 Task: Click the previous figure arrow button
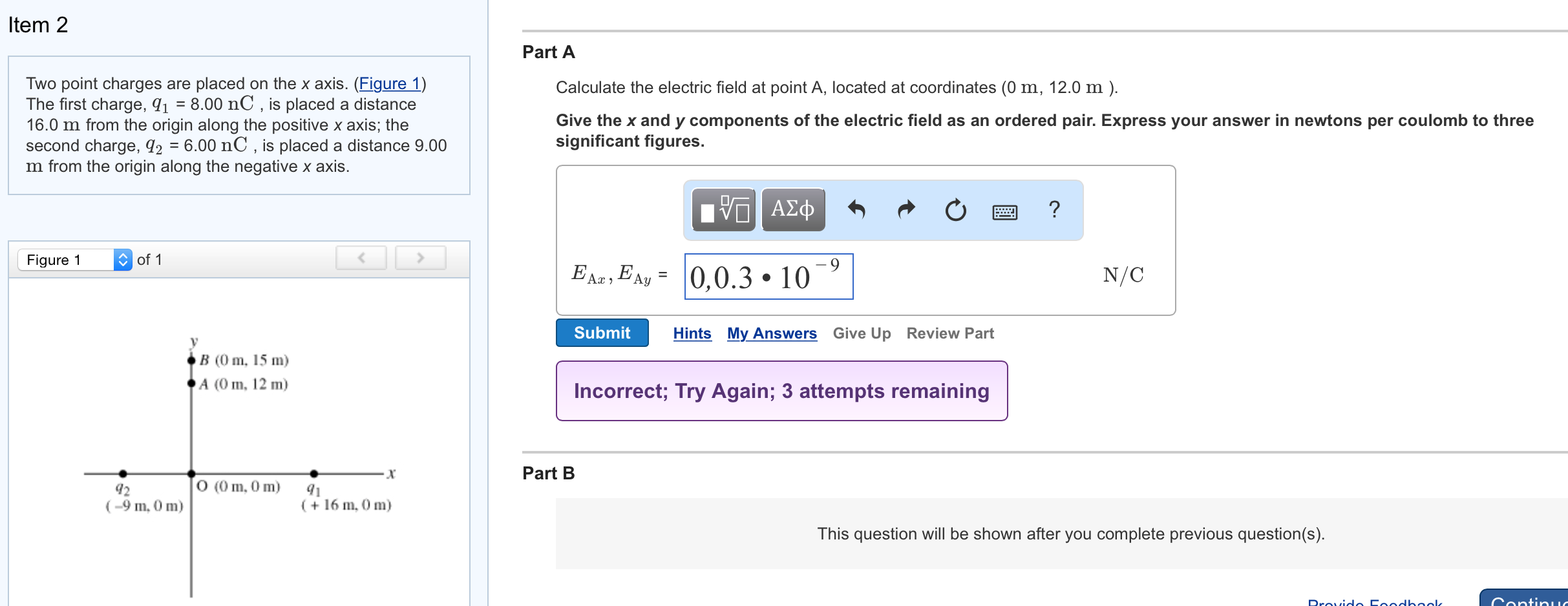coord(361,257)
